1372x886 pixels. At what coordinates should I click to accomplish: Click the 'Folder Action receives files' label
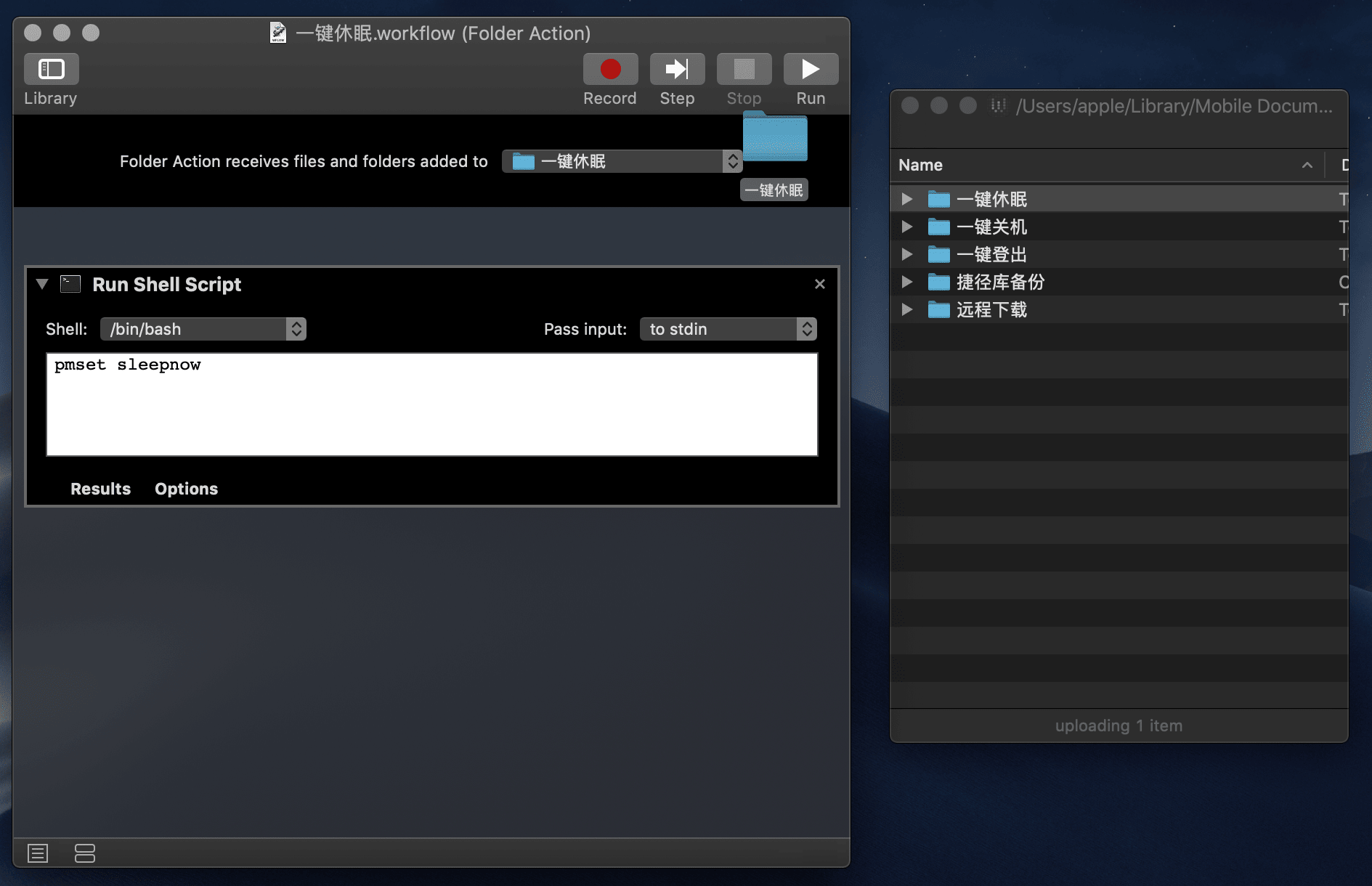click(304, 161)
